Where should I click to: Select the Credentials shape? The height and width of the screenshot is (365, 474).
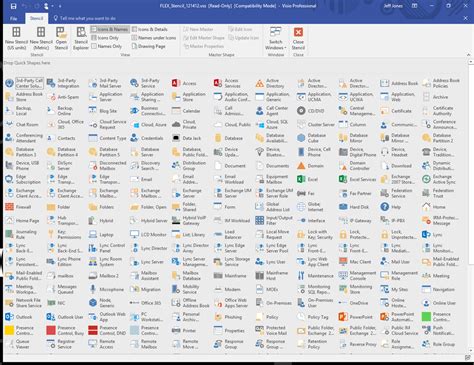click(147, 138)
